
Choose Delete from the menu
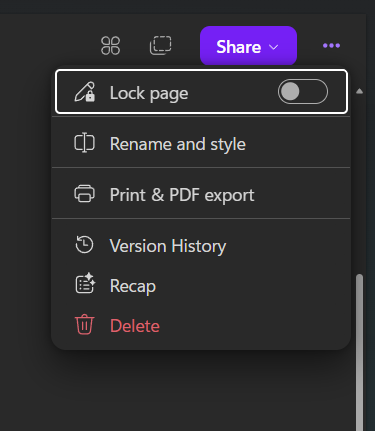coord(201,326)
